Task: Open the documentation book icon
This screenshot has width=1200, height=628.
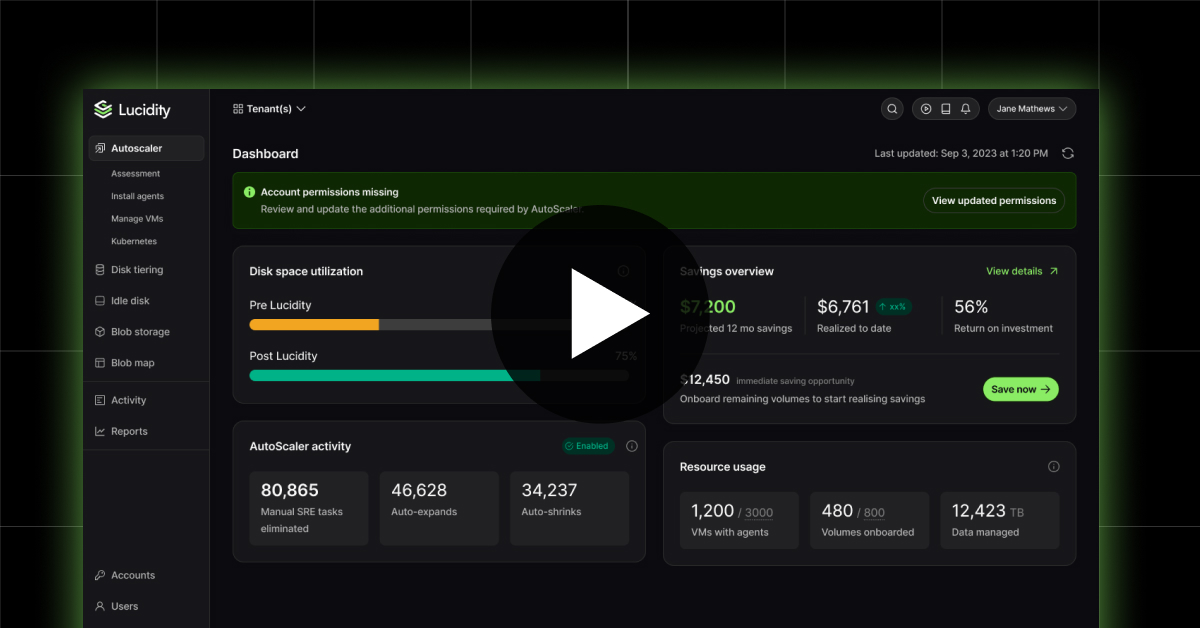Action: pos(946,109)
